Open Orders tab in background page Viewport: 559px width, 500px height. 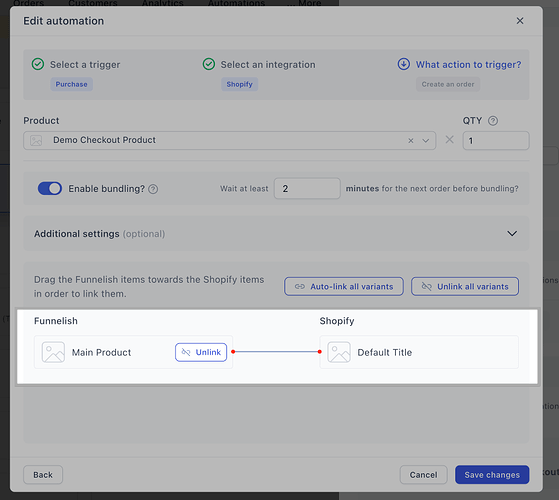[x=29, y=3]
